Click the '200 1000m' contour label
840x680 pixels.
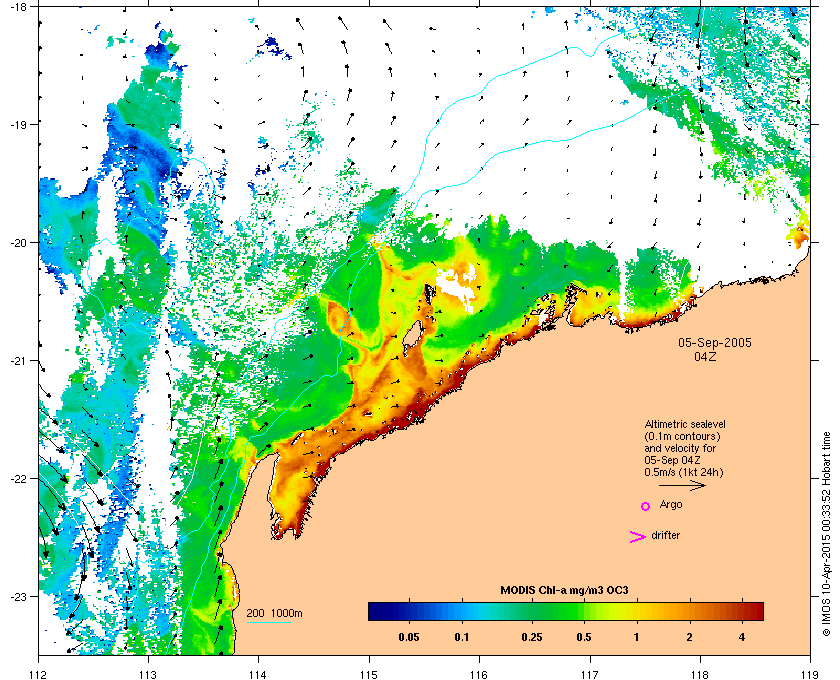274,613
